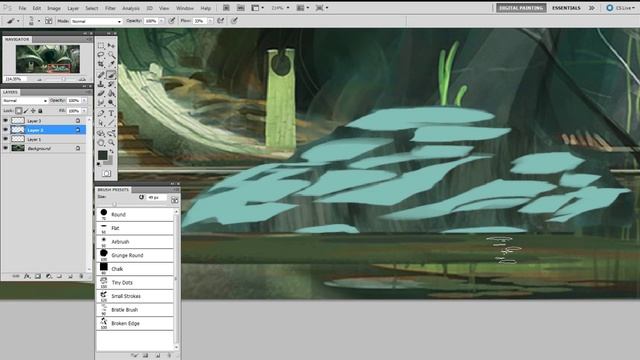This screenshot has width=640, height=360.
Task: Select the Path Selection tool
Action: (101, 123)
